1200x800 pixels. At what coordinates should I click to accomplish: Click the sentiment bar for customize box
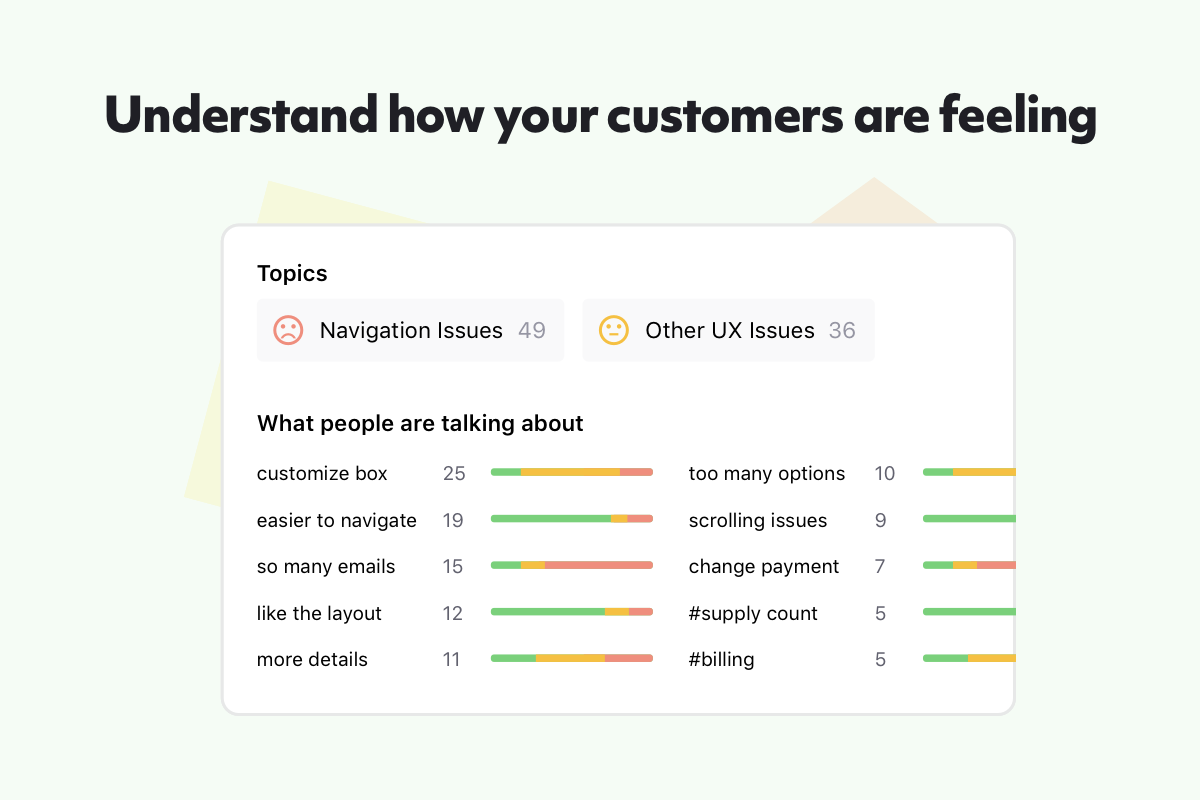[572, 472]
